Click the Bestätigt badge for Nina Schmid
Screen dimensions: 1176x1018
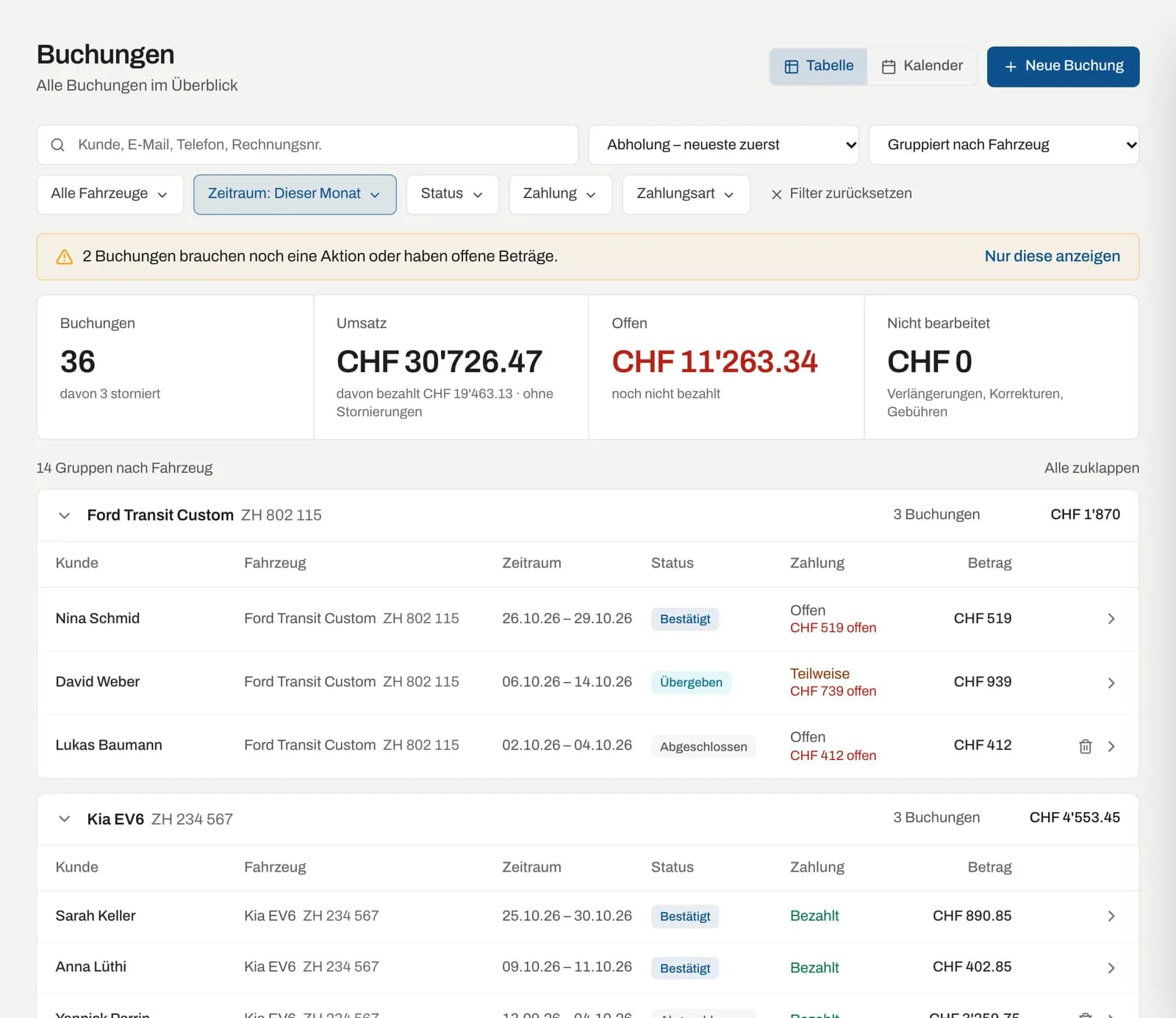click(x=685, y=619)
